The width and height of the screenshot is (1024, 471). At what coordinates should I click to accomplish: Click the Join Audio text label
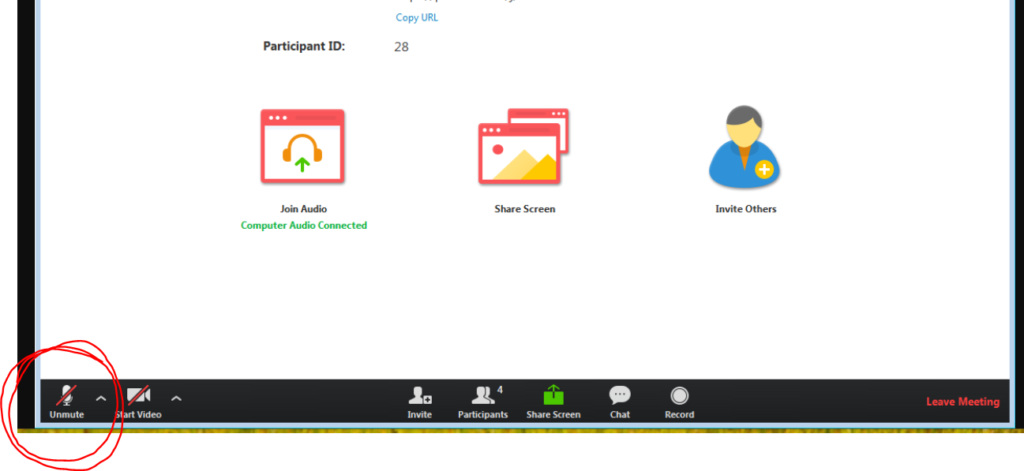(x=303, y=209)
